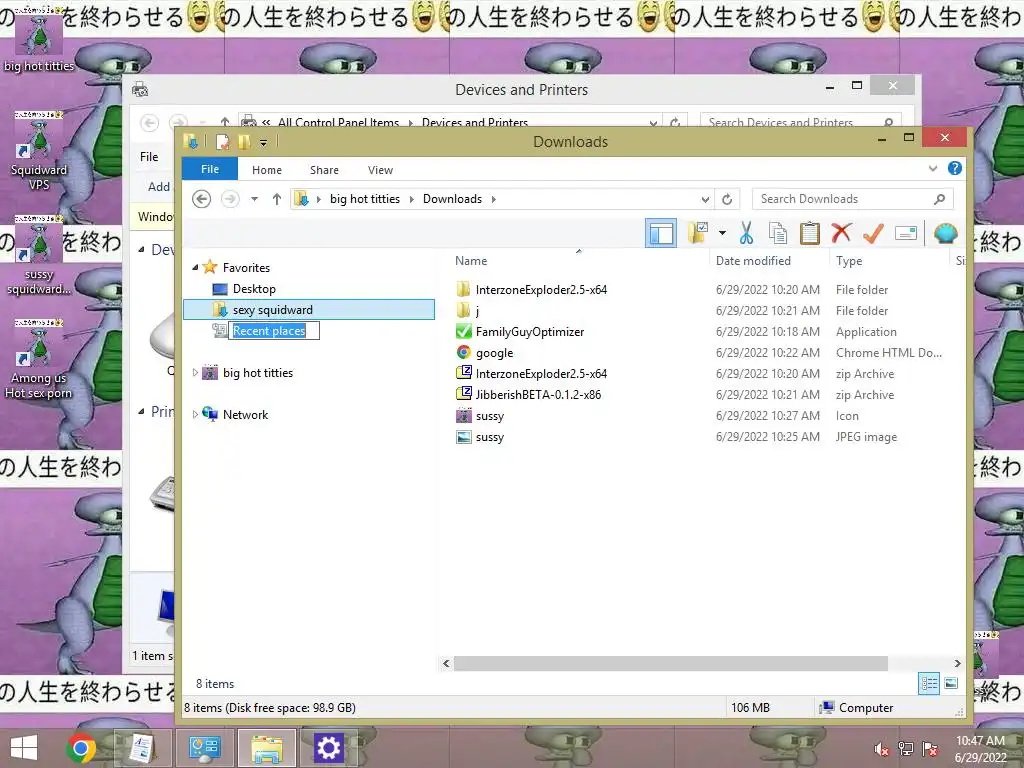
Task: Open the Home ribbon tab
Action: (x=267, y=170)
